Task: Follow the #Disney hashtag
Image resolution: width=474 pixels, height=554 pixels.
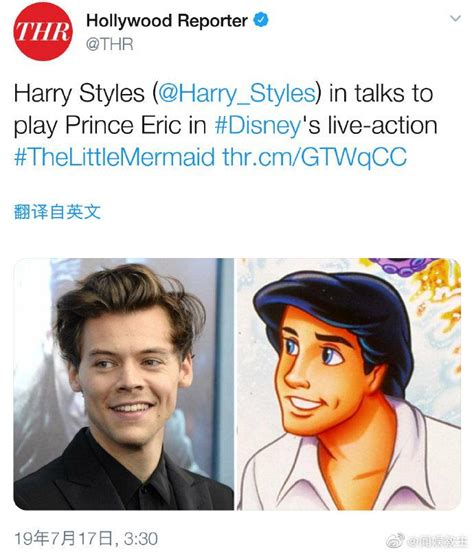Action: (258, 125)
